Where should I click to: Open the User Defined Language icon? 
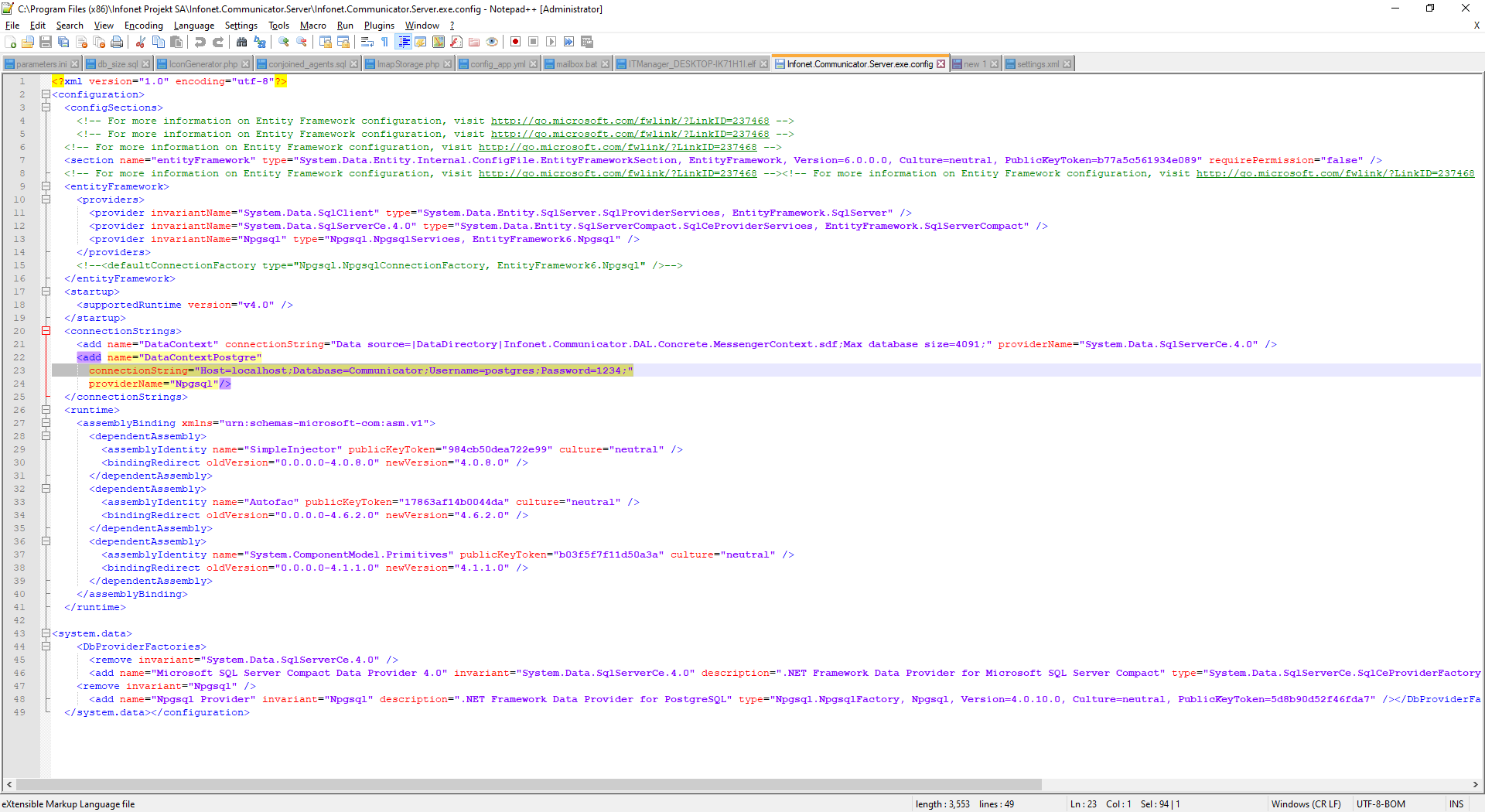pyautogui.click(x=421, y=42)
